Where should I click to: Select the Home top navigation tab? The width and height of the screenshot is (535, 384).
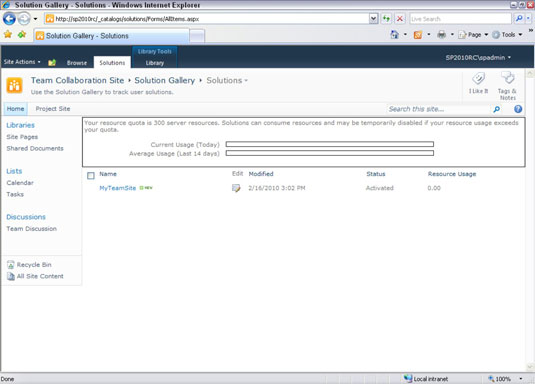15,109
